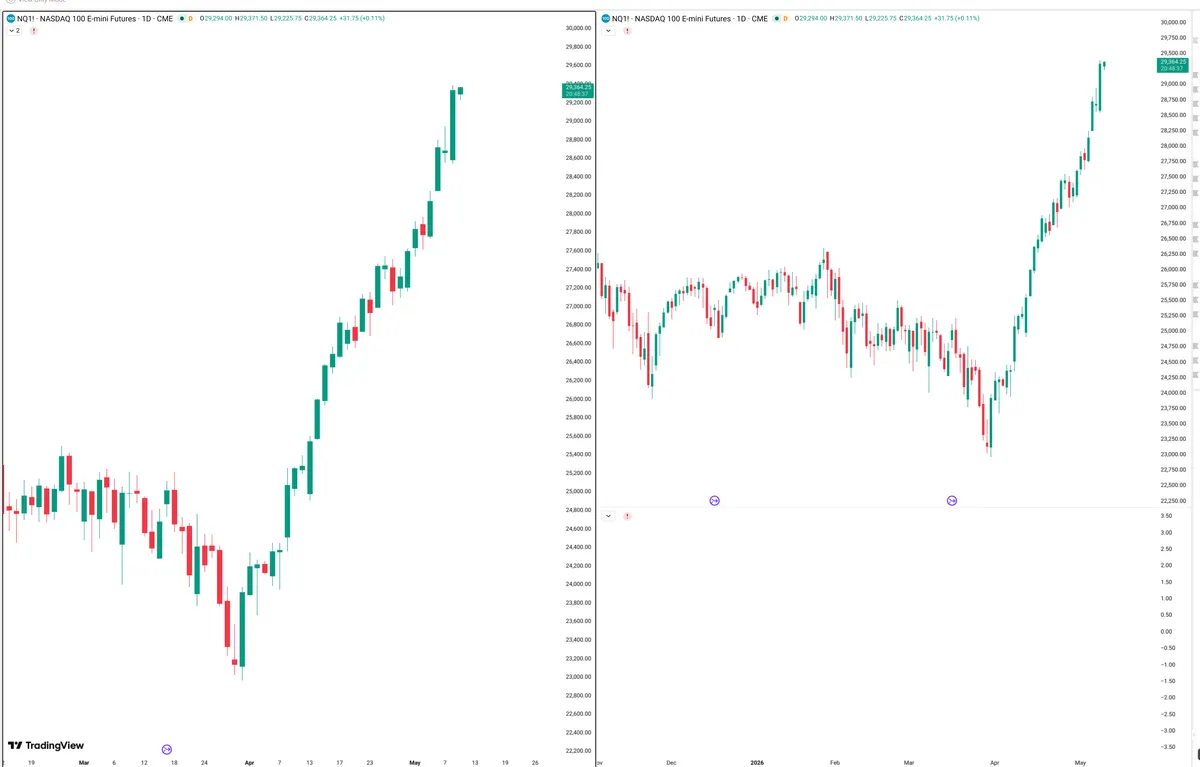1200x767 pixels.
Task: Click the green 29,364.25 price label on left chart
Action: point(579,91)
